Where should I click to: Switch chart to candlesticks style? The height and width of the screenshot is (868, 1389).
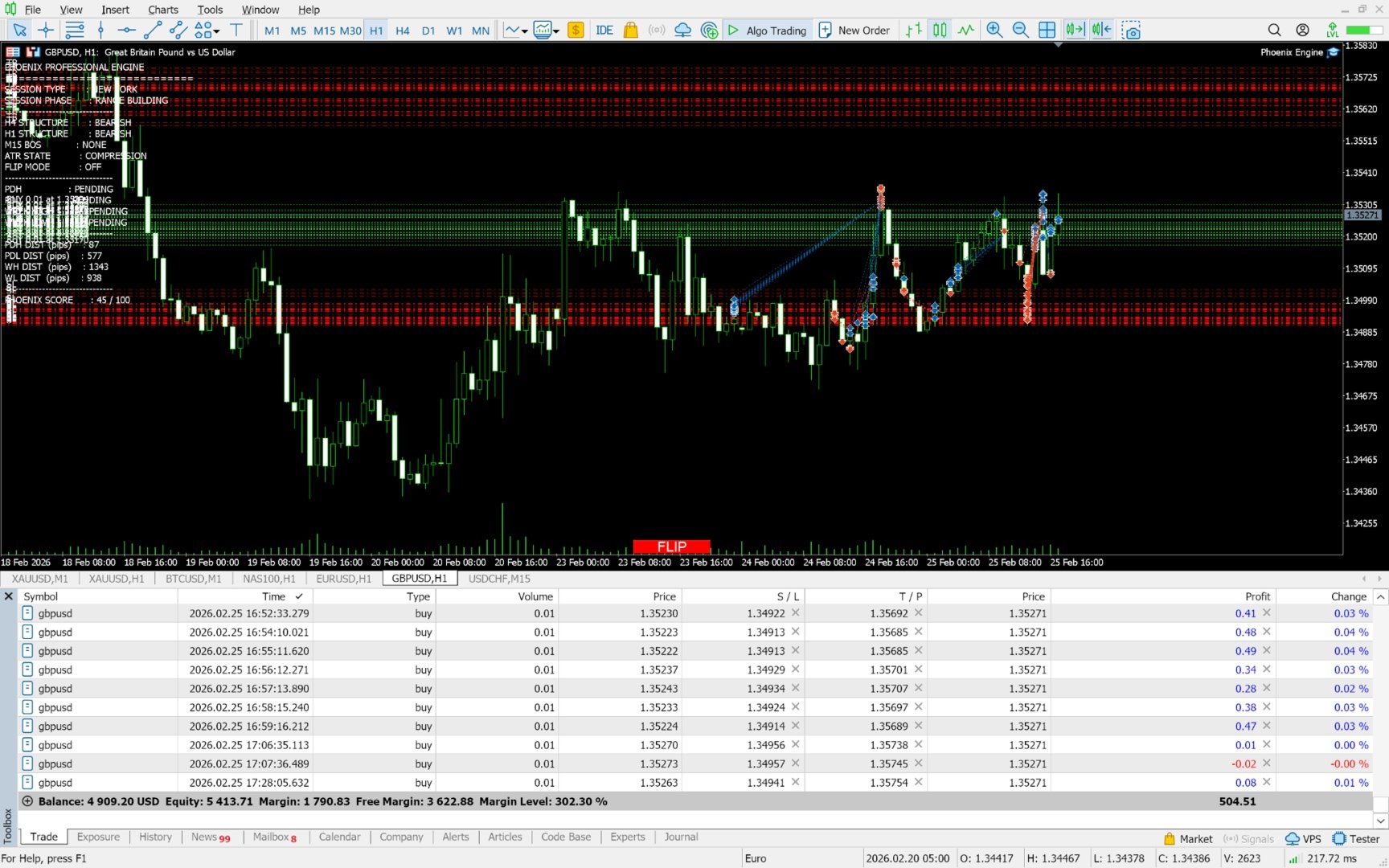[940, 31]
